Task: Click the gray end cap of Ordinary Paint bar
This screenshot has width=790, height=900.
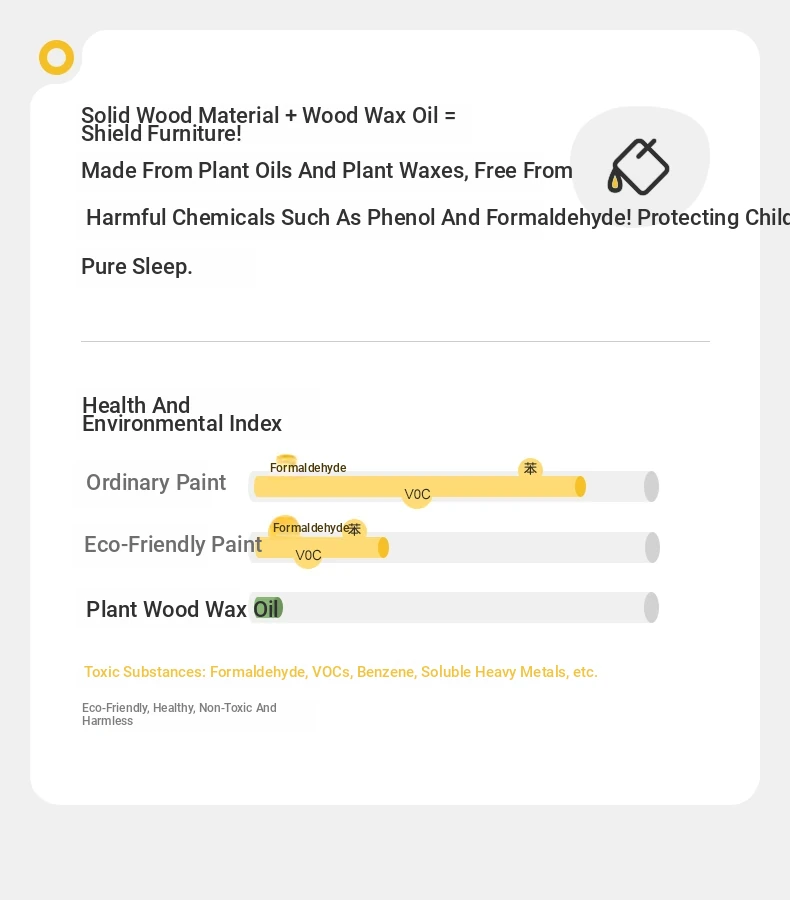Action: (651, 486)
